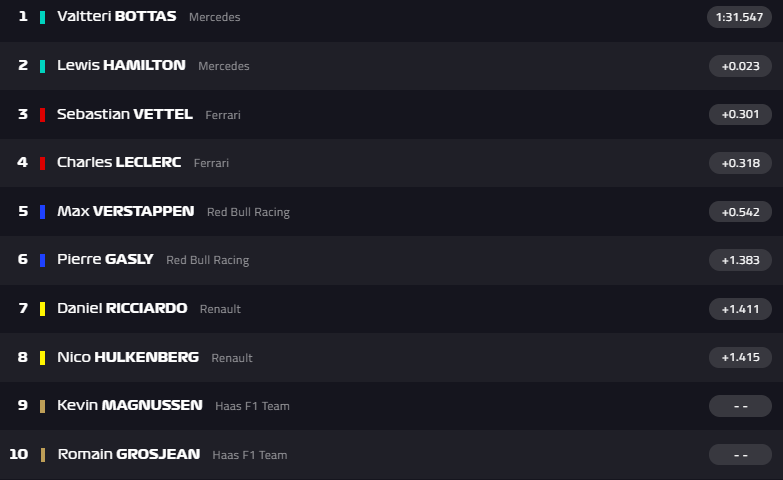Click the +0.301 gap badge for Vettel
Screen dimensions: 783x480
tap(740, 114)
